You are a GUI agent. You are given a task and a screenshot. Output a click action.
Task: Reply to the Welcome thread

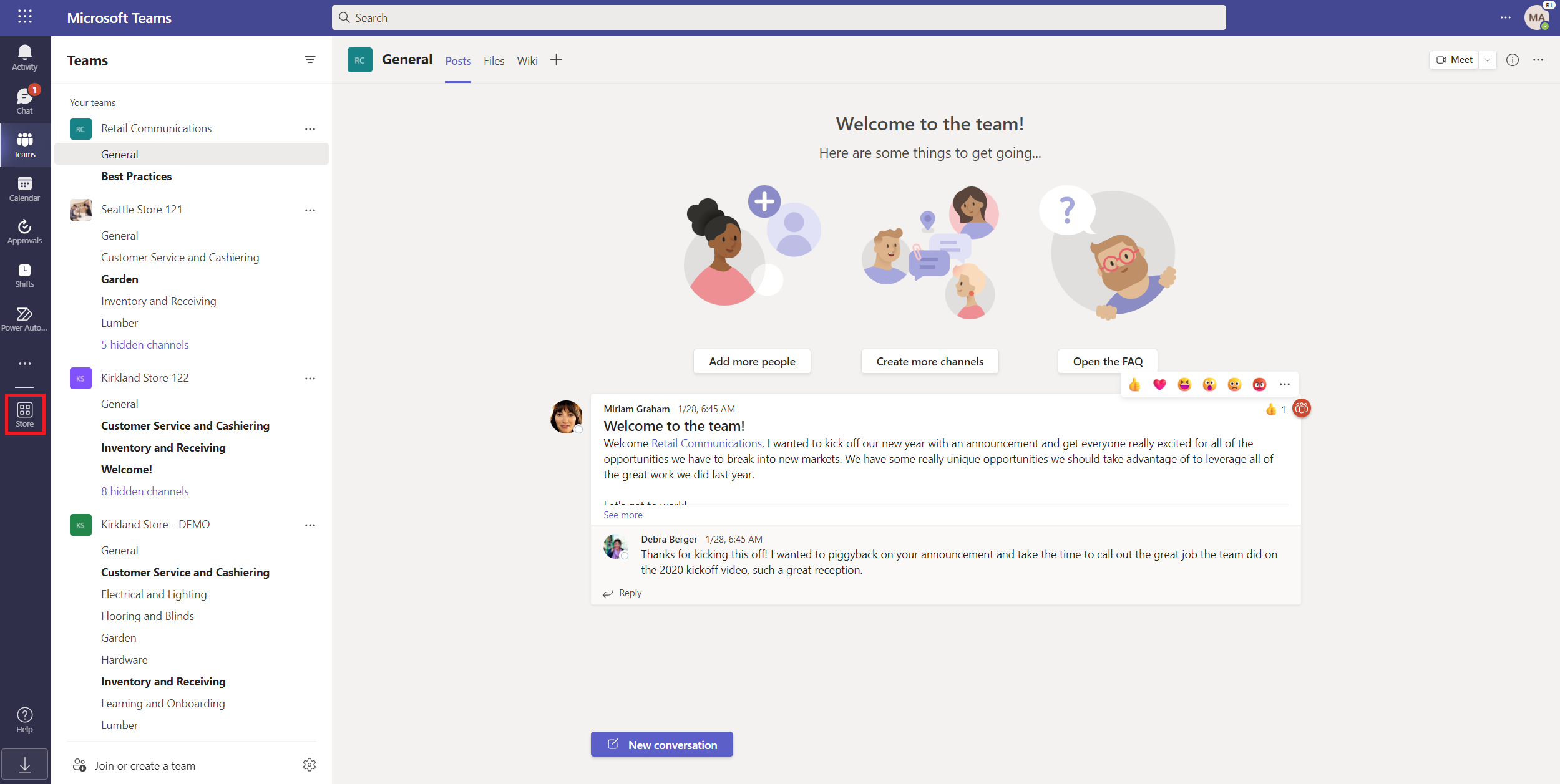pyautogui.click(x=623, y=593)
